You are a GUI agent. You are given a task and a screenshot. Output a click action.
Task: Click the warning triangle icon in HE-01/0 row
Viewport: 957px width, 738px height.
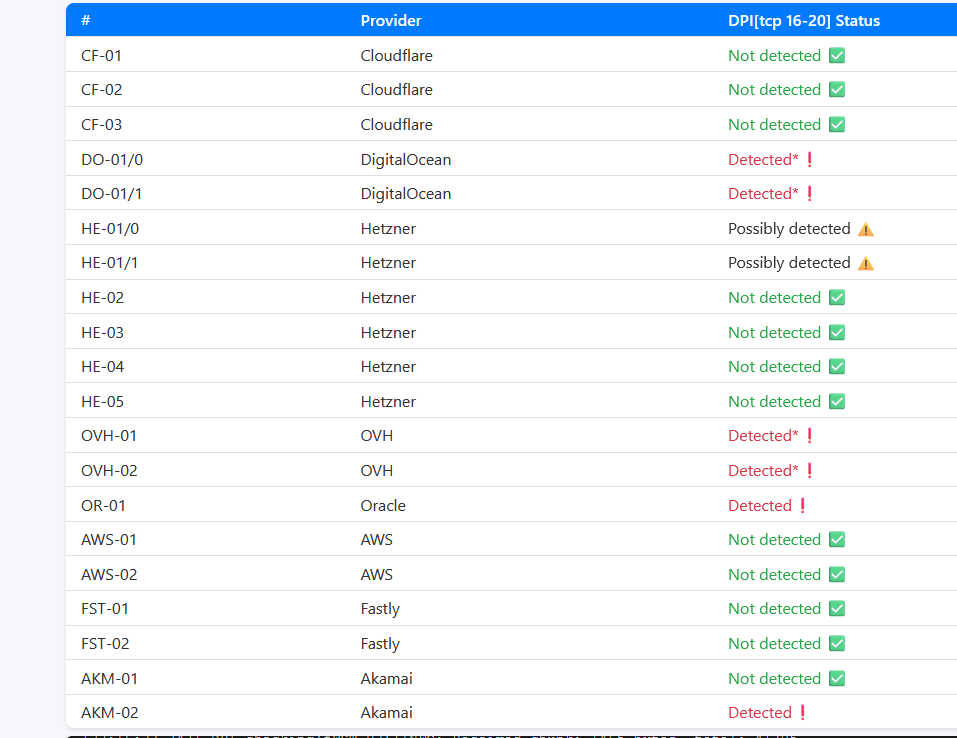pyautogui.click(x=865, y=229)
